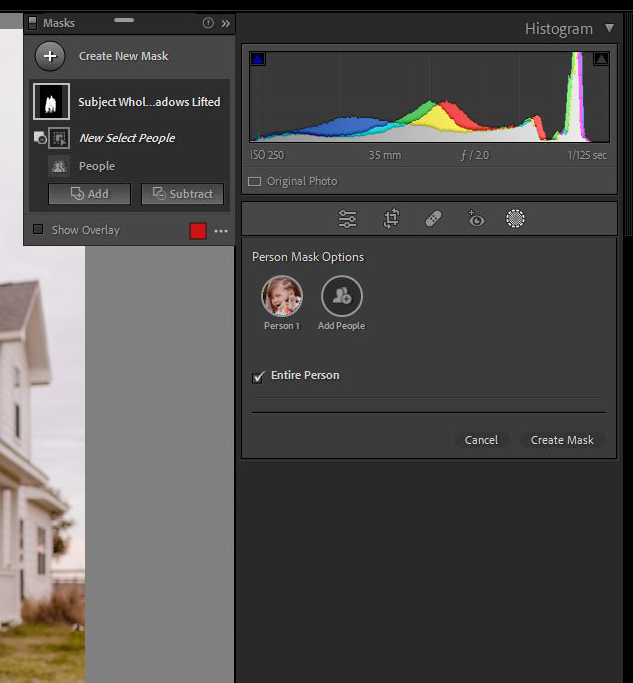Click the Create New Mask plus button
The height and width of the screenshot is (683, 633).
coord(50,56)
